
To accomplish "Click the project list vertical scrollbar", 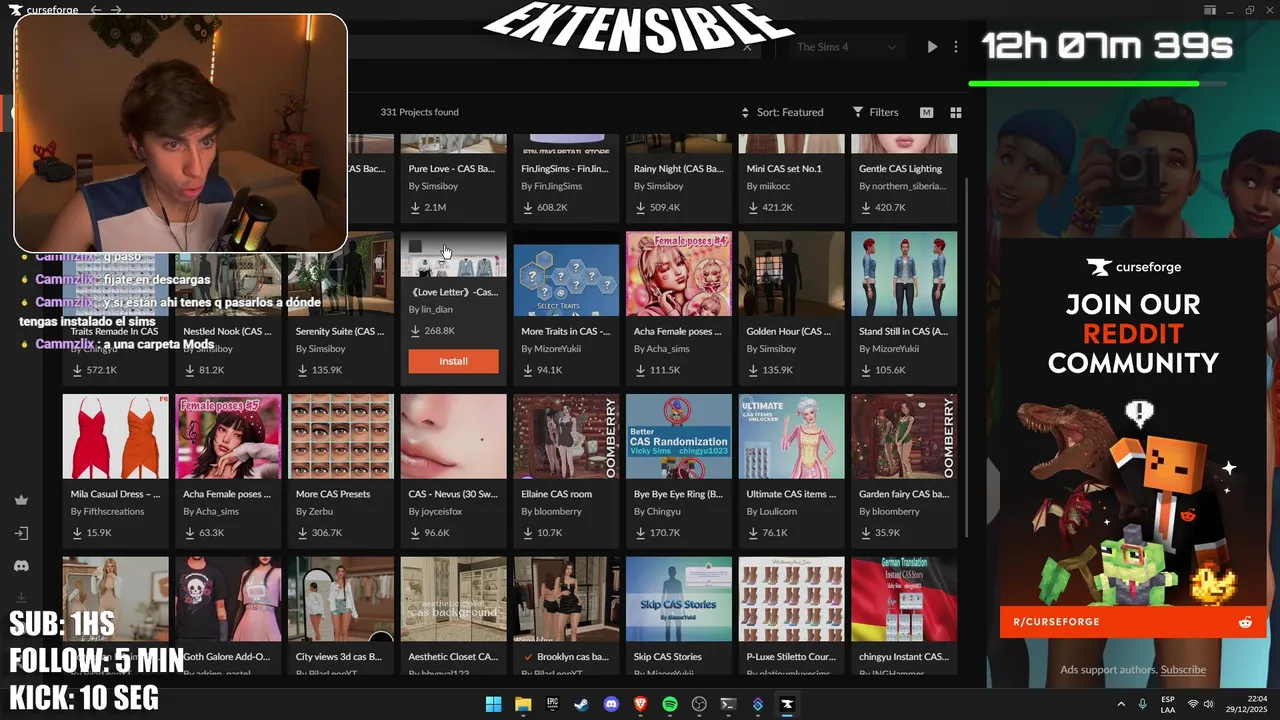I will (x=965, y=357).
